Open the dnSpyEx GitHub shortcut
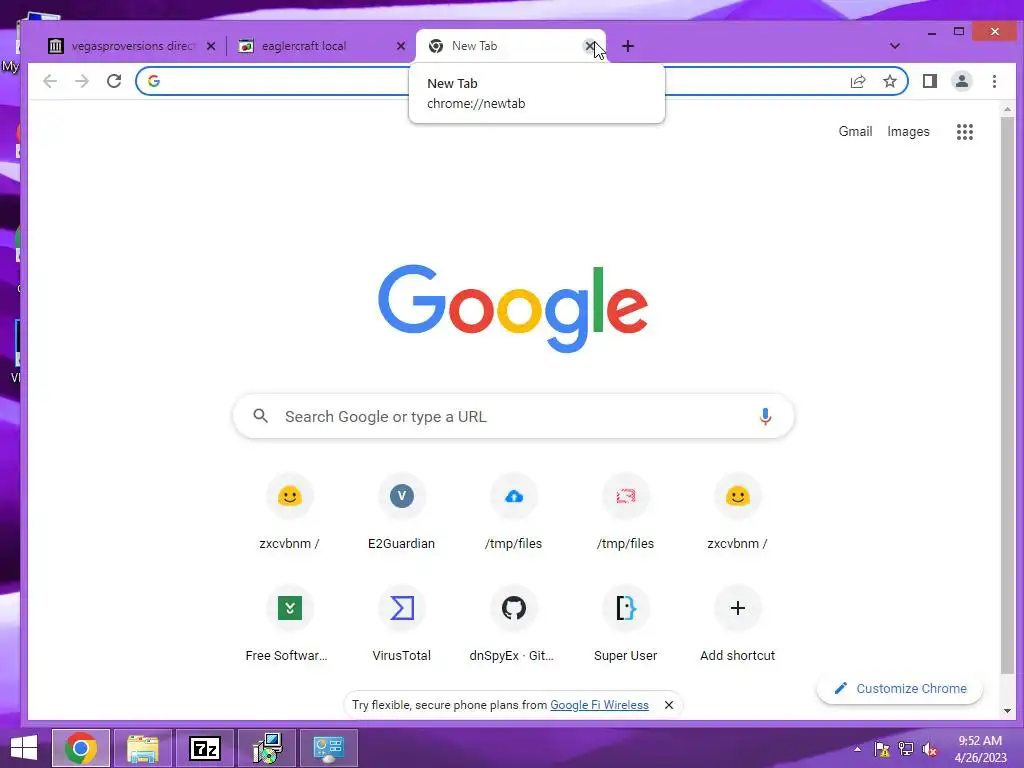Image resolution: width=1024 pixels, height=768 pixels. pyautogui.click(x=514, y=626)
